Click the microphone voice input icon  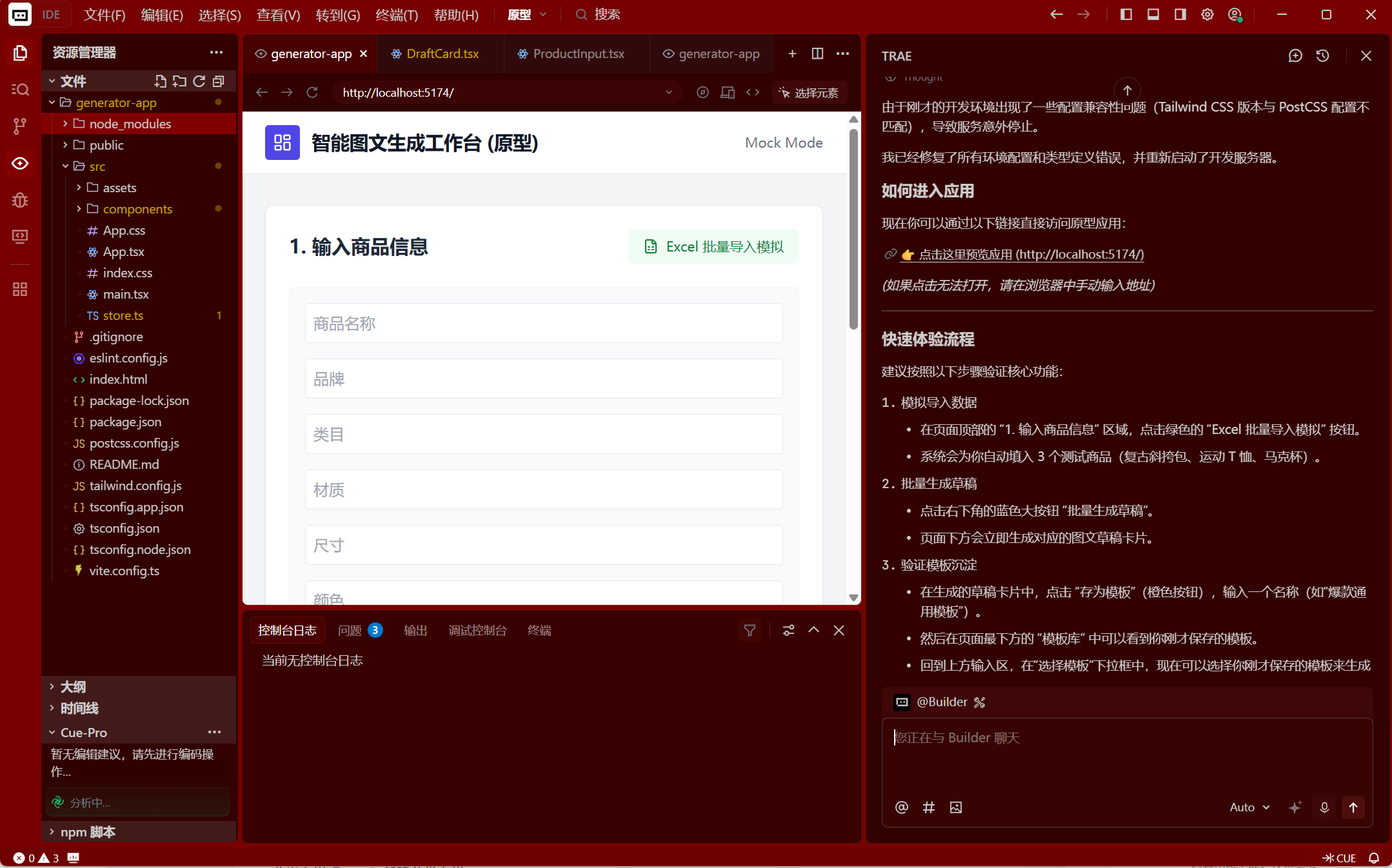point(1324,807)
